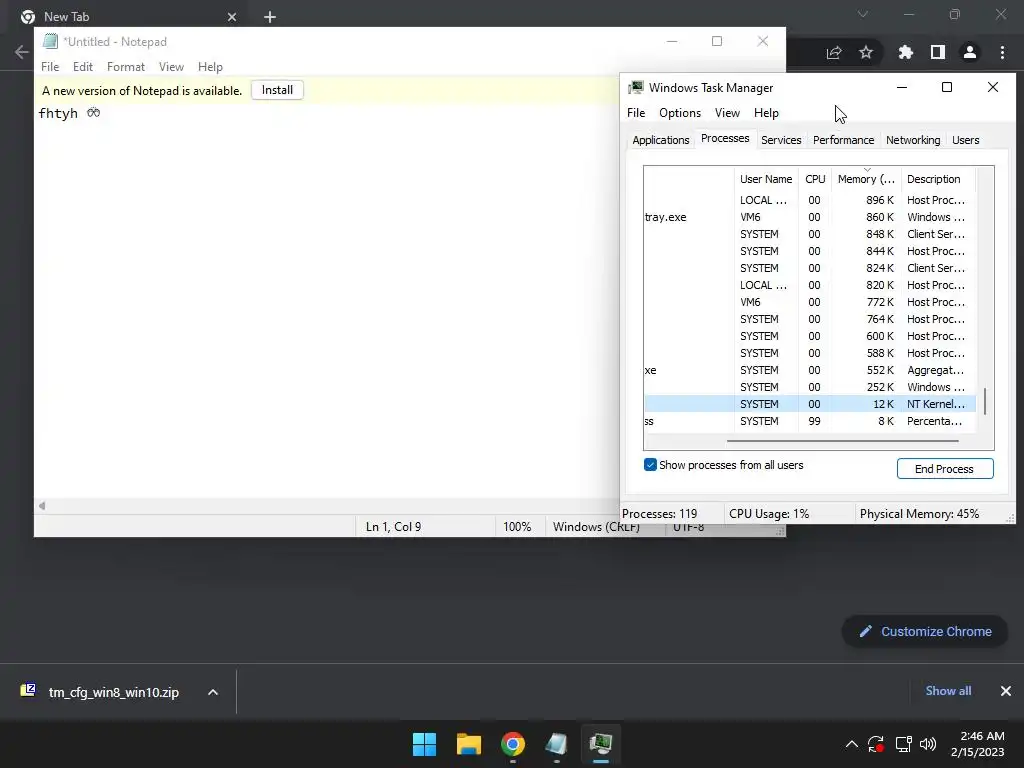Open Chrome three-dot menu
The image size is (1024, 768).
coord(1002,52)
